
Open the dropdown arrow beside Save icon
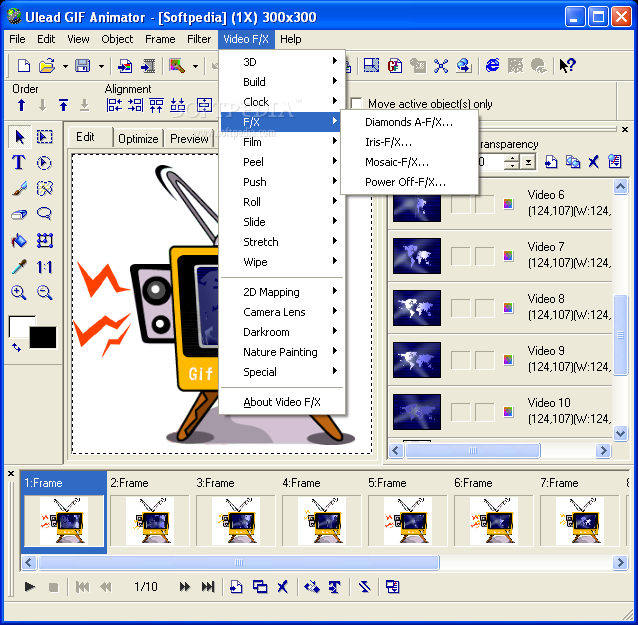click(101, 66)
